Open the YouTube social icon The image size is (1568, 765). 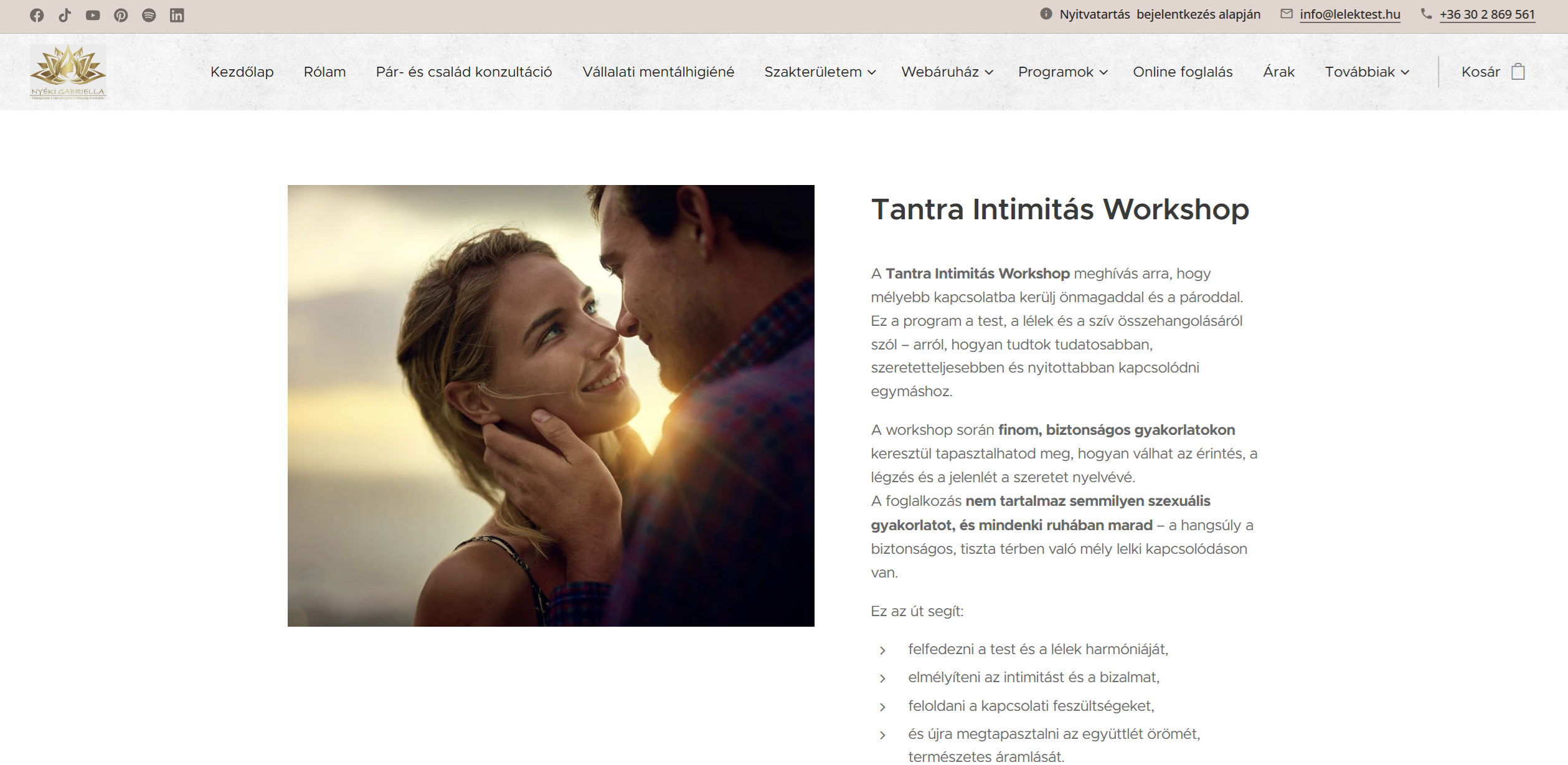coord(93,16)
